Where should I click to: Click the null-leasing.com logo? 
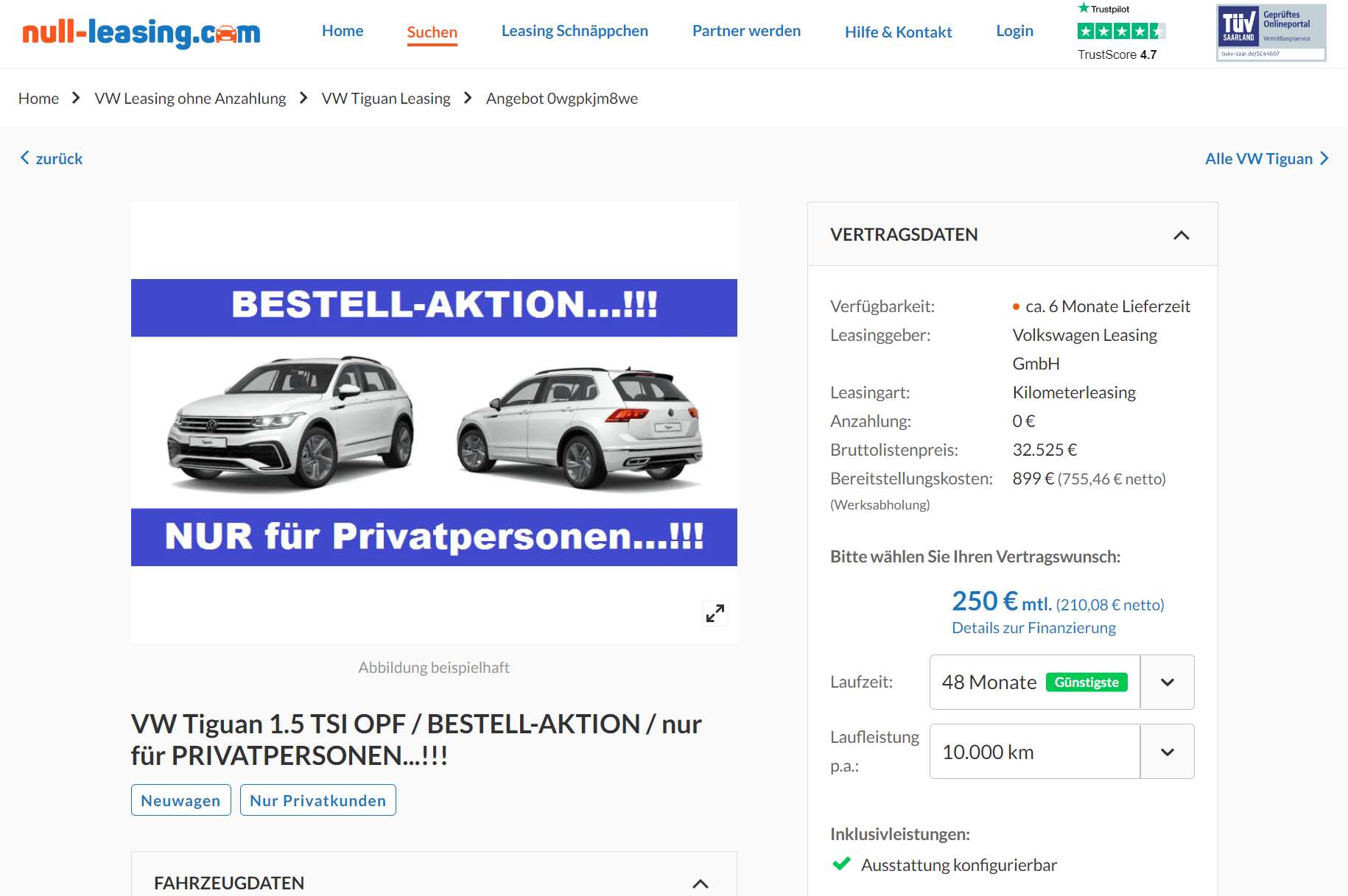[x=141, y=33]
